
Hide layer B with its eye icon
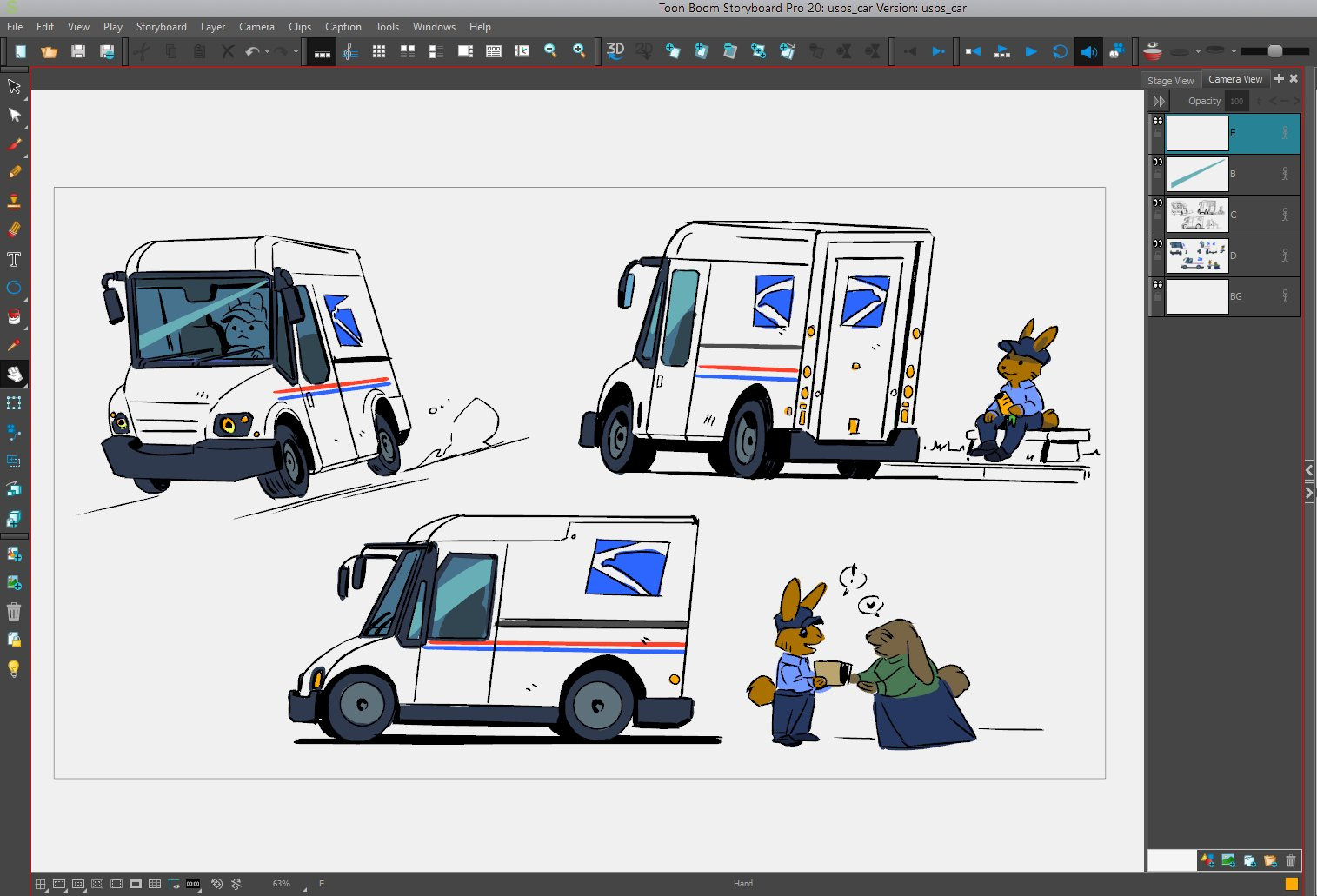(1158, 162)
